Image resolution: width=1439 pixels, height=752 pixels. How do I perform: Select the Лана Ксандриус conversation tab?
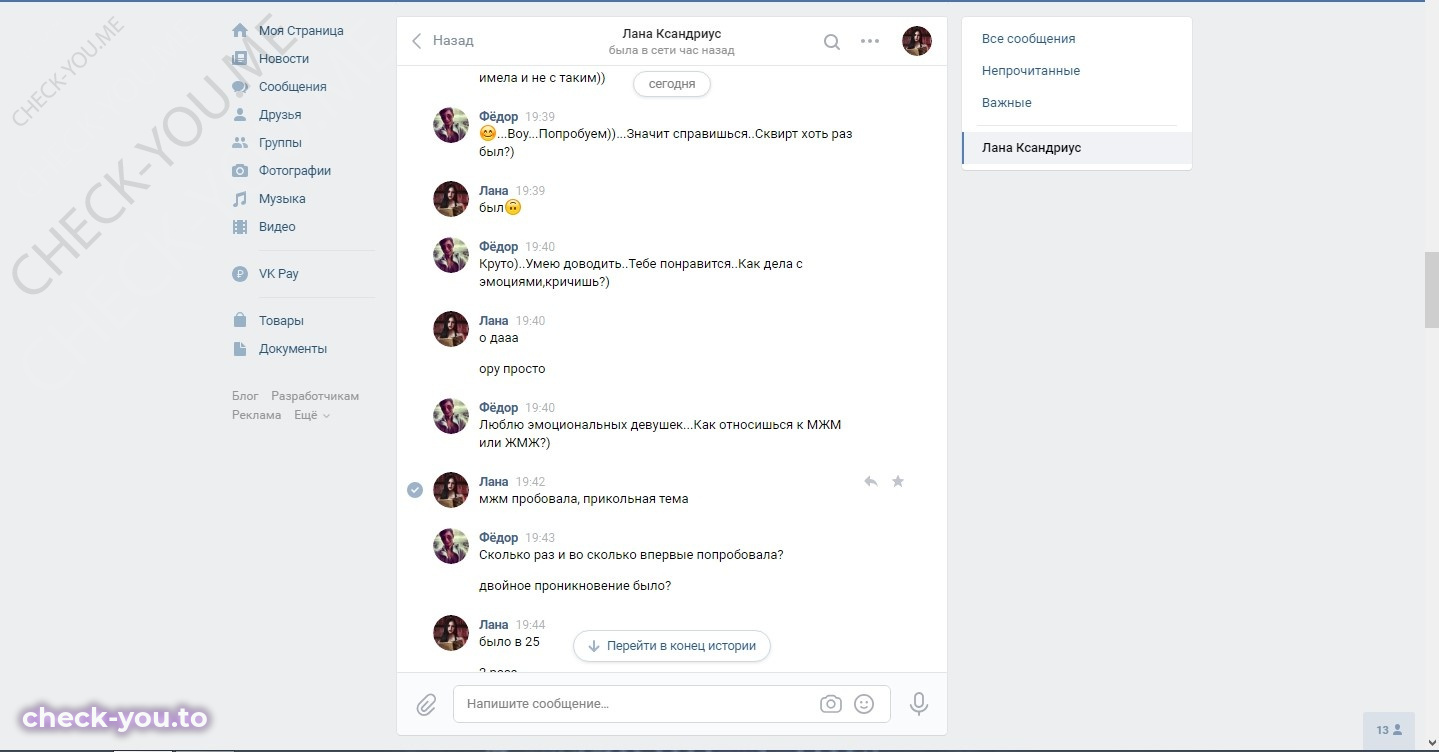tap(1077, 148)
